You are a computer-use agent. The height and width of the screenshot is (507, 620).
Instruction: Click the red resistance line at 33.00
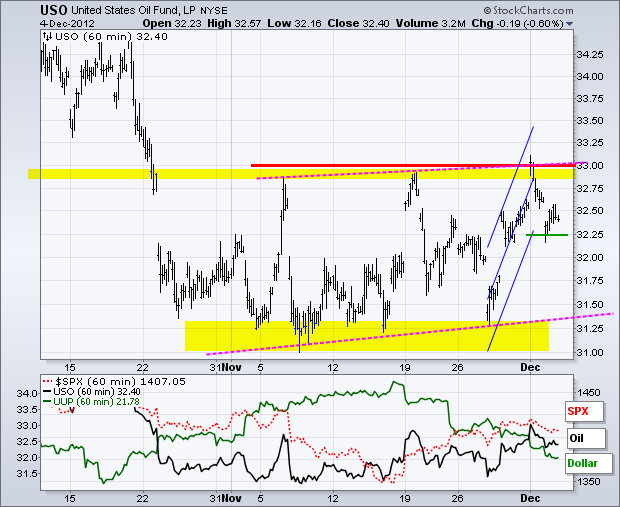pyautogui.click(x=411, y=165)
